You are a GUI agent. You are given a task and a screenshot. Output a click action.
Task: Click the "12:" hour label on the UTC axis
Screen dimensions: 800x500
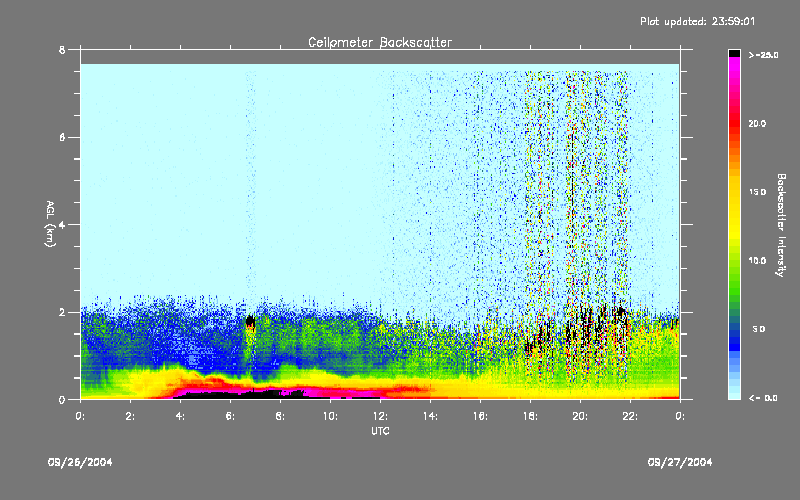(380, 416)
